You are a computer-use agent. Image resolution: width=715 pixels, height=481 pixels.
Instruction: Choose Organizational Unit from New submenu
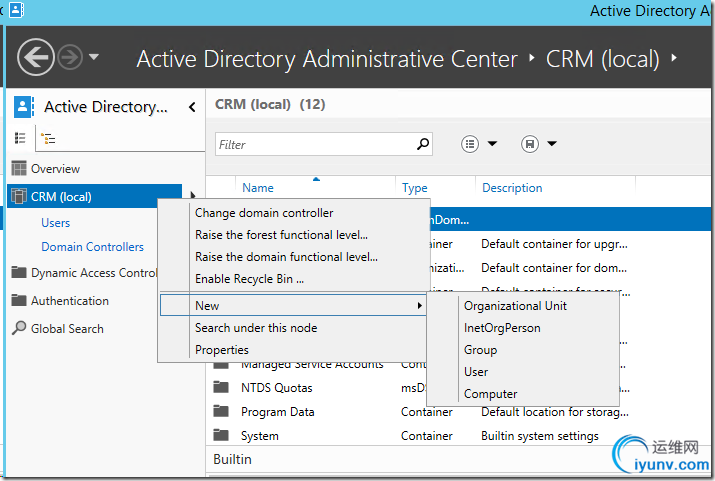(x=515, y=306)
